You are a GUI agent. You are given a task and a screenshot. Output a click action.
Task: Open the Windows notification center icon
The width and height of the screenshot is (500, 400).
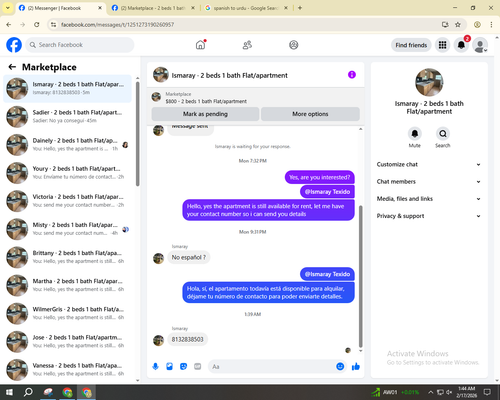point(487,392)
